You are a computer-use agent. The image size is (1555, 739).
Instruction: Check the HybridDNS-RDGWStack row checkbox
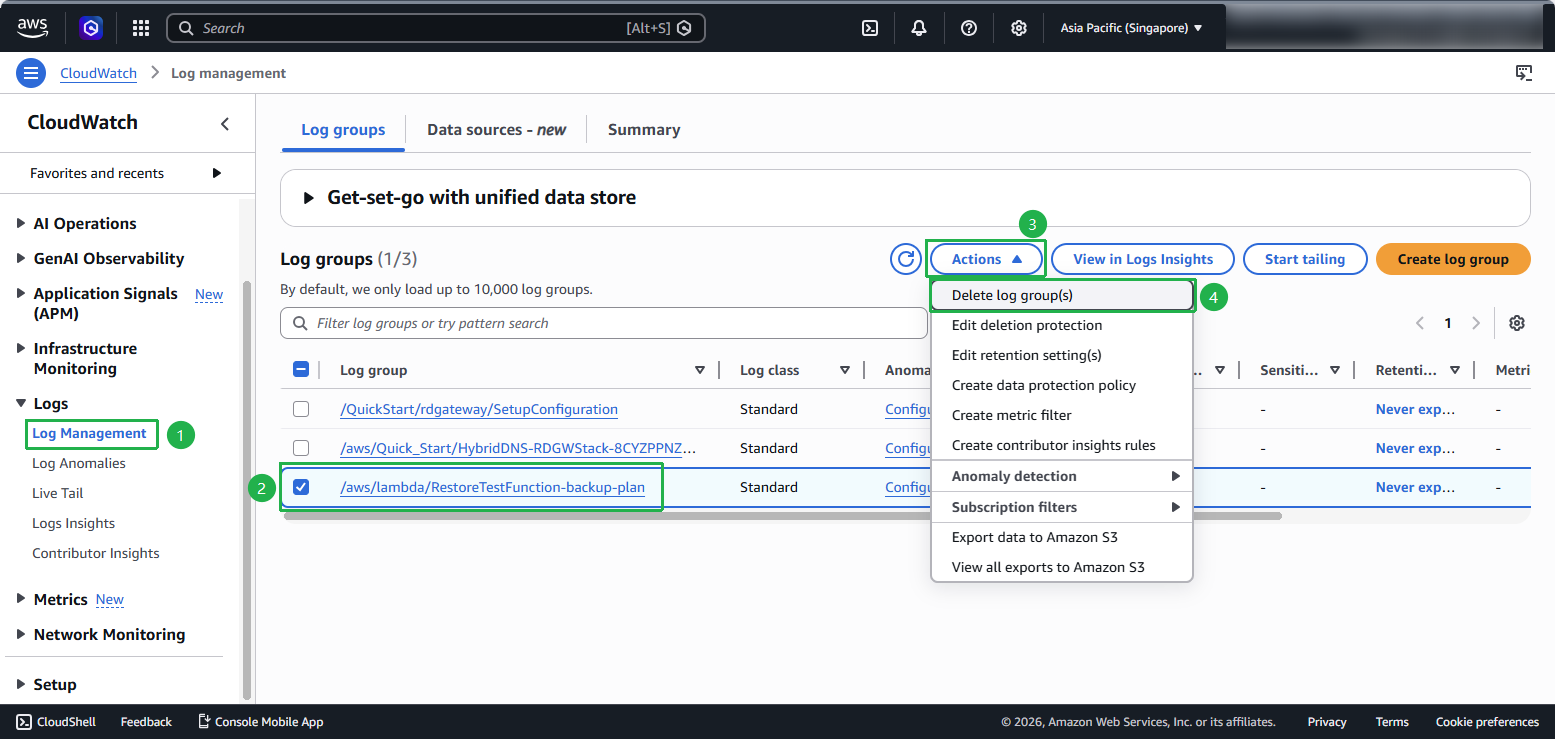301,448
